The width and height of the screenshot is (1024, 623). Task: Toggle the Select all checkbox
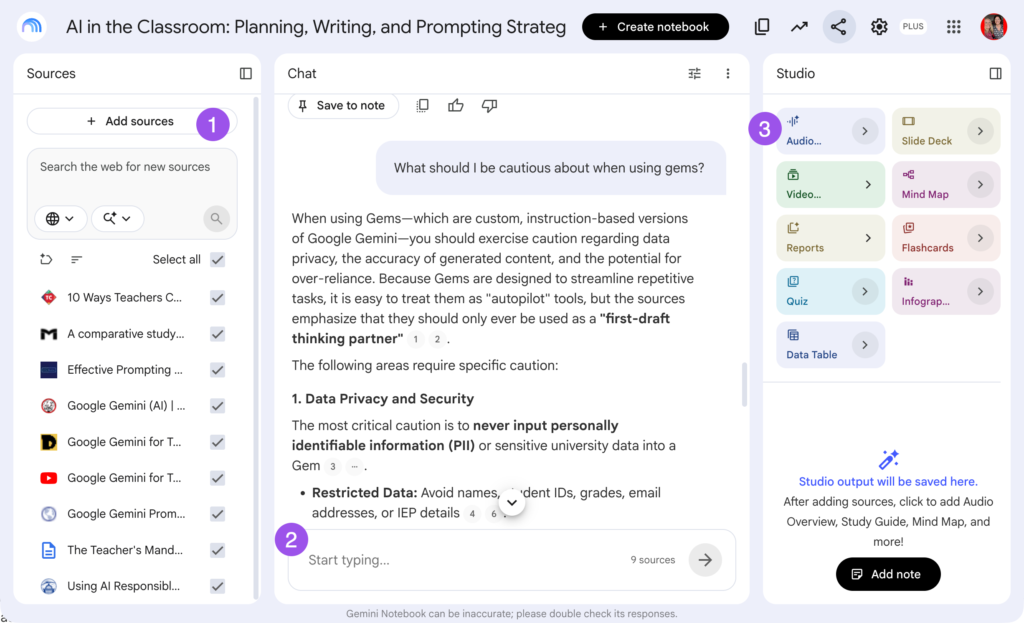click(217, 259)
